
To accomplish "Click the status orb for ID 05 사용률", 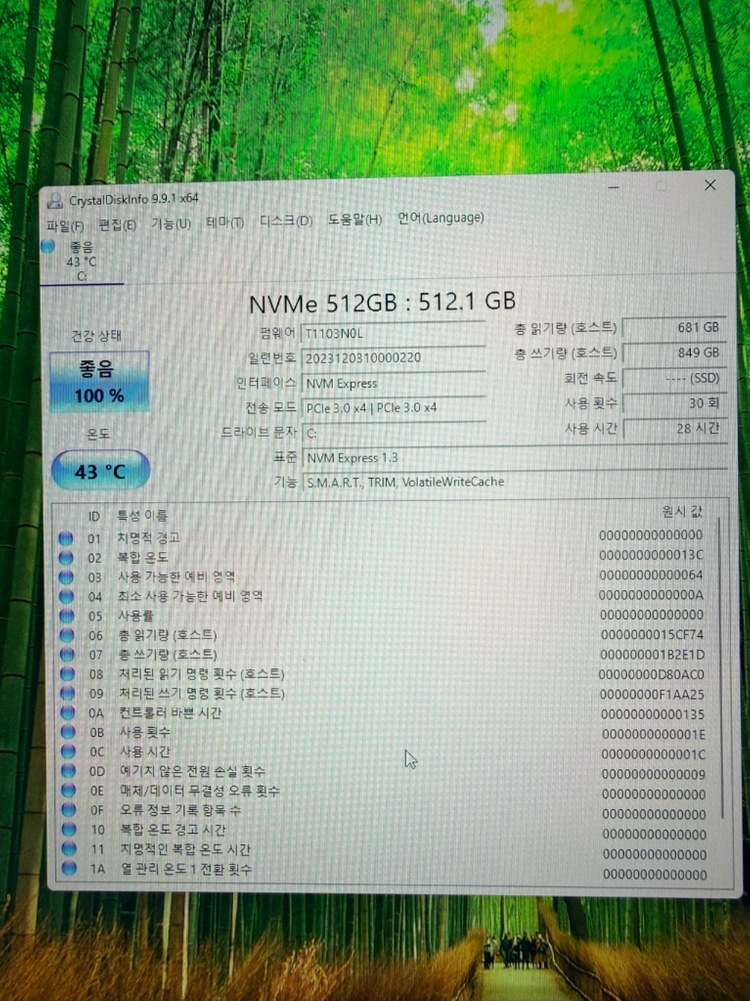I will (66, 616).
